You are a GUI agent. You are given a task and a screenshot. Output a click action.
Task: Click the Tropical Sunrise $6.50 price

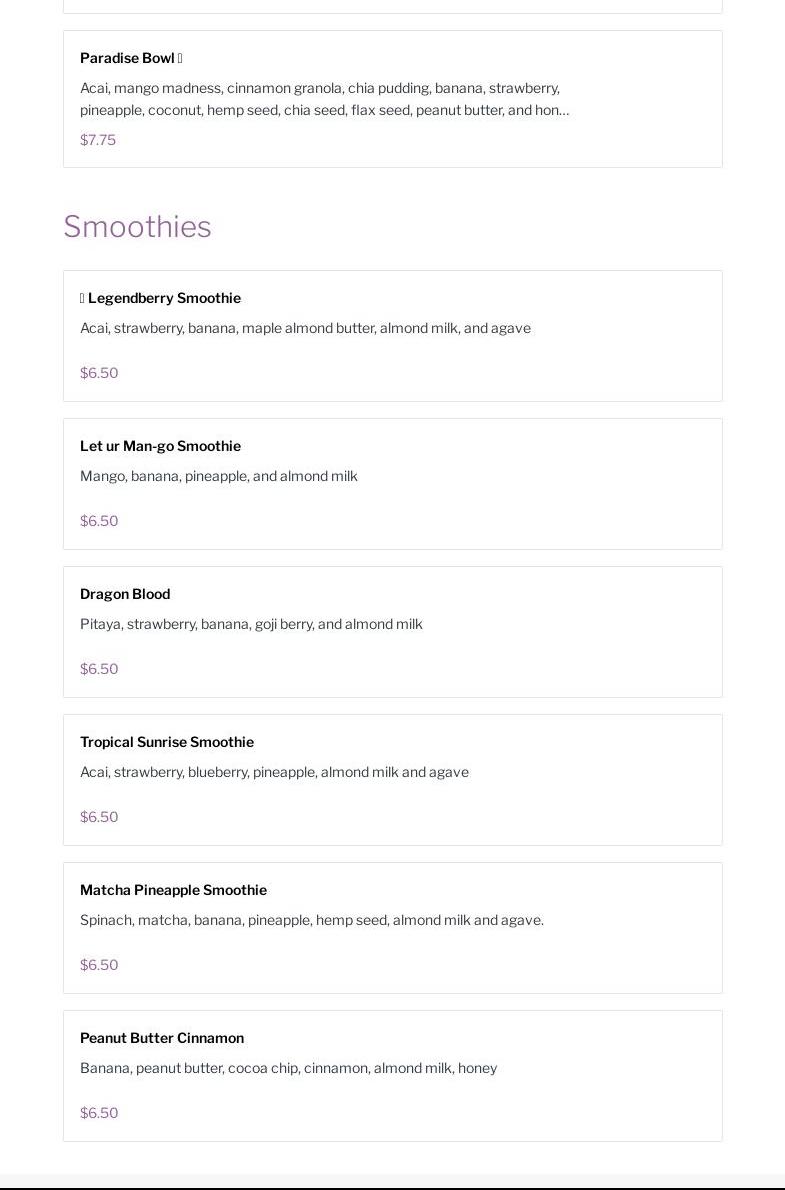(x=99, y=817)
